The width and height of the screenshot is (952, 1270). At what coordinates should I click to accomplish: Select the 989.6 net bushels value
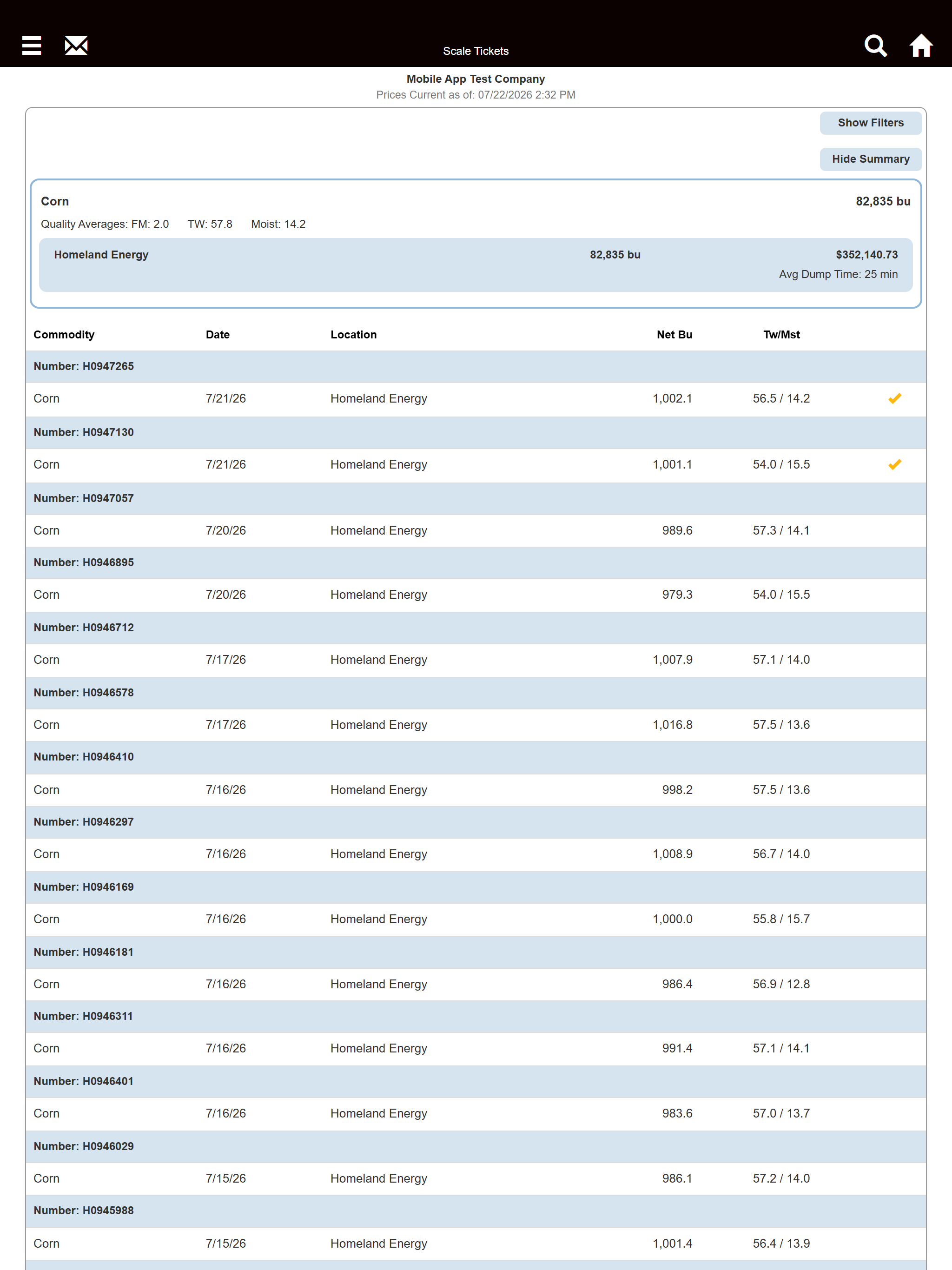[x=677, y=530]
